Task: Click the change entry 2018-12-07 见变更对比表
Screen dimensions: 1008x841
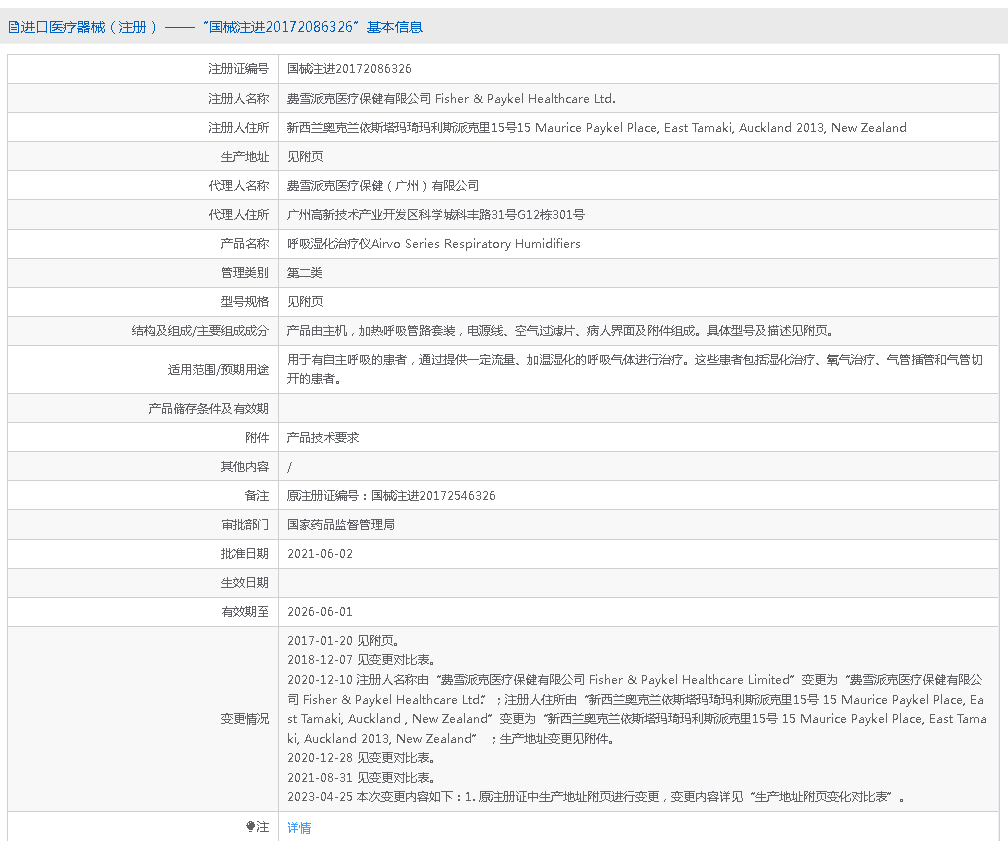Action: coord(362,660)
